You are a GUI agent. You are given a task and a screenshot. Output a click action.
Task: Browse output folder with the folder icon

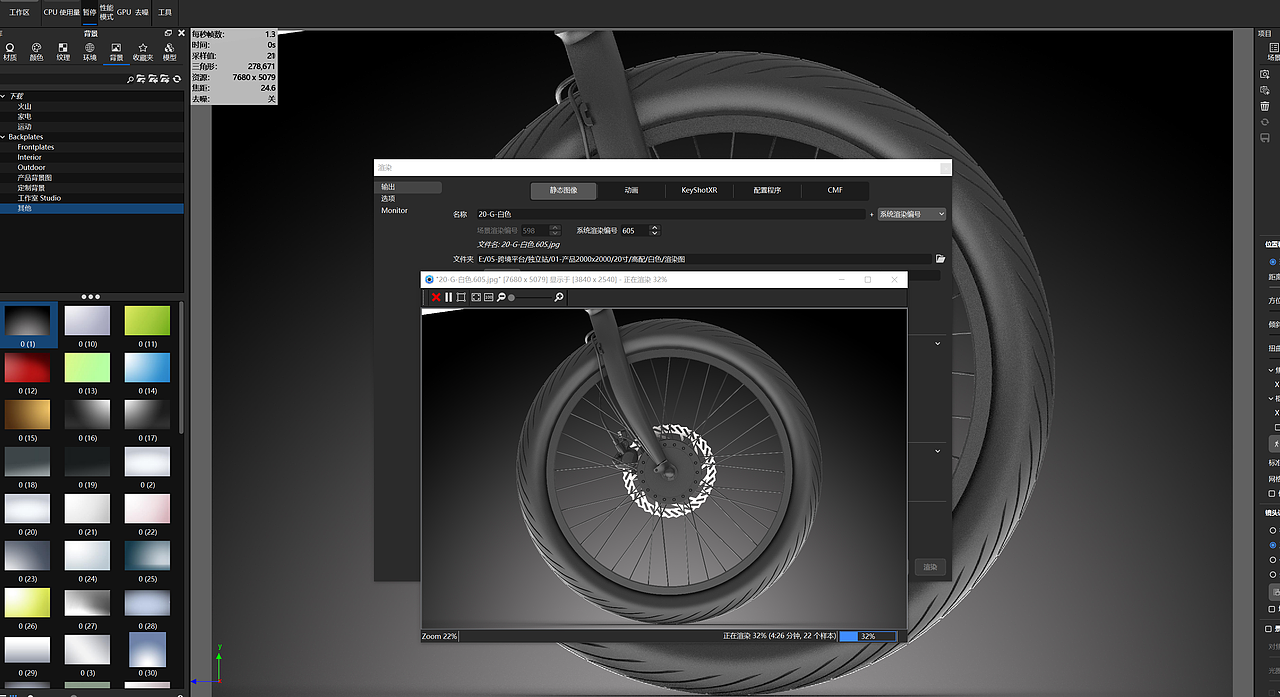click(x=940, y=259)
